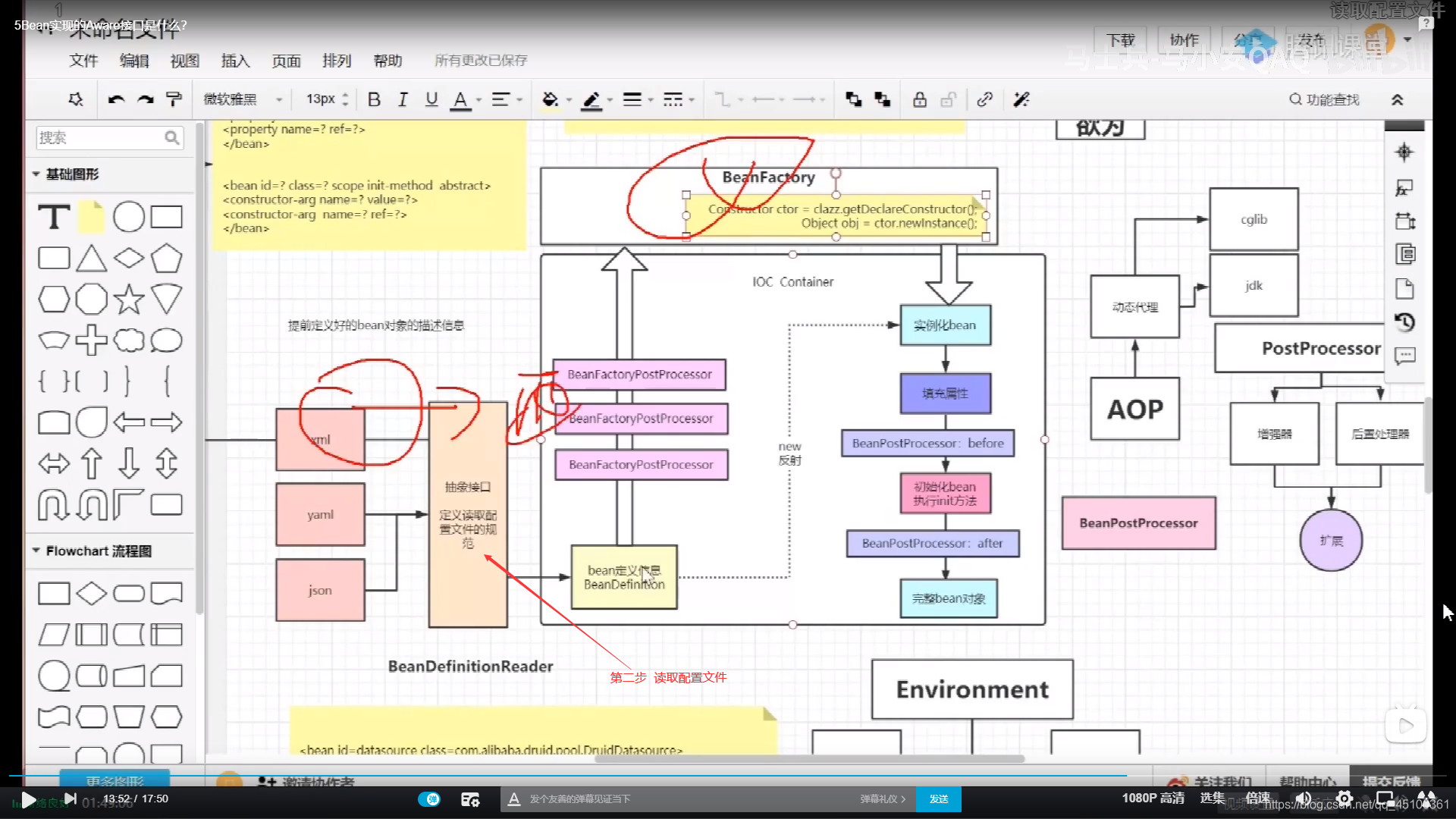Play the paused video

click(x=28, y=799)
